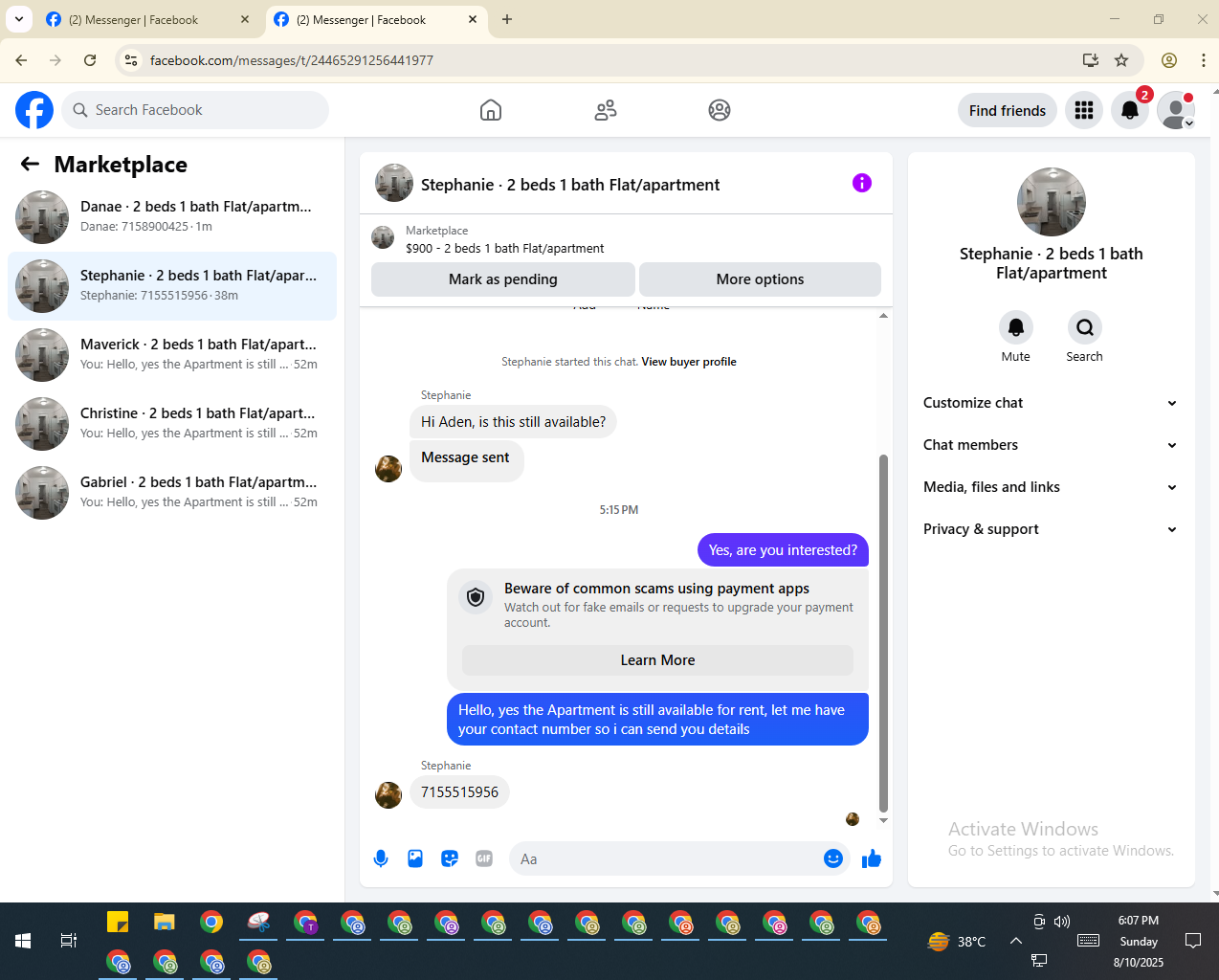Open Stephanie listing thumbnail in right panel
The image size is (1219, 980).
[x=1052, y=202]
